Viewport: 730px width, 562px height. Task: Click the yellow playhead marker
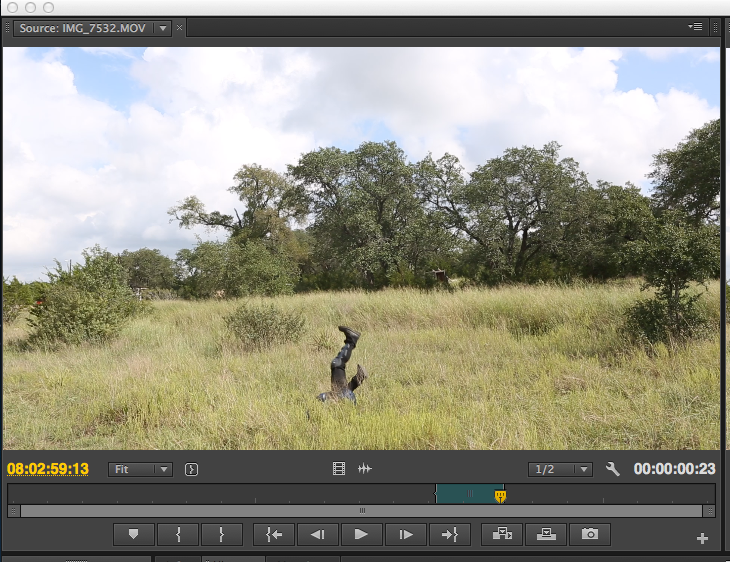click(x=500, y=496)
